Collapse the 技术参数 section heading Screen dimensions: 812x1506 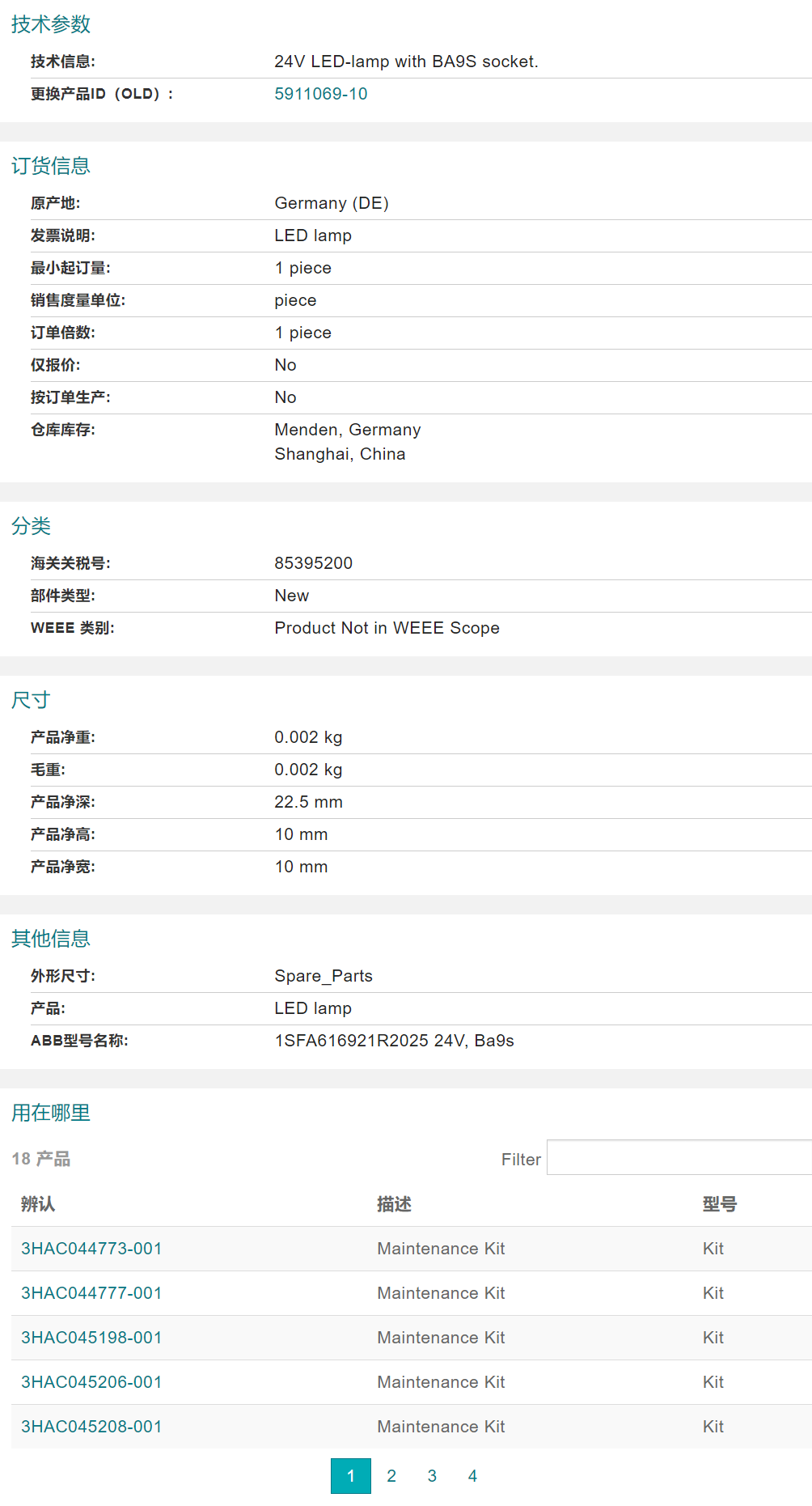click(50, 24)
